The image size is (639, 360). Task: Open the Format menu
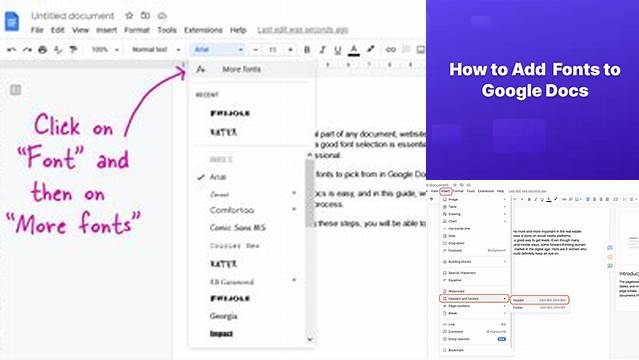pyautogui.click(x=137, y=30)
